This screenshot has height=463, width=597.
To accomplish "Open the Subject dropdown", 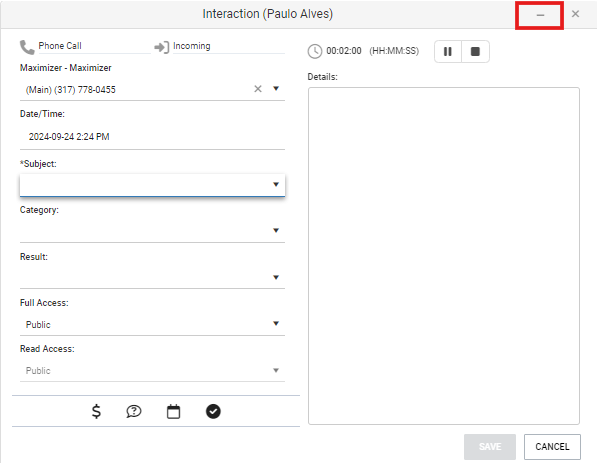I will click(x=152, y=185).
